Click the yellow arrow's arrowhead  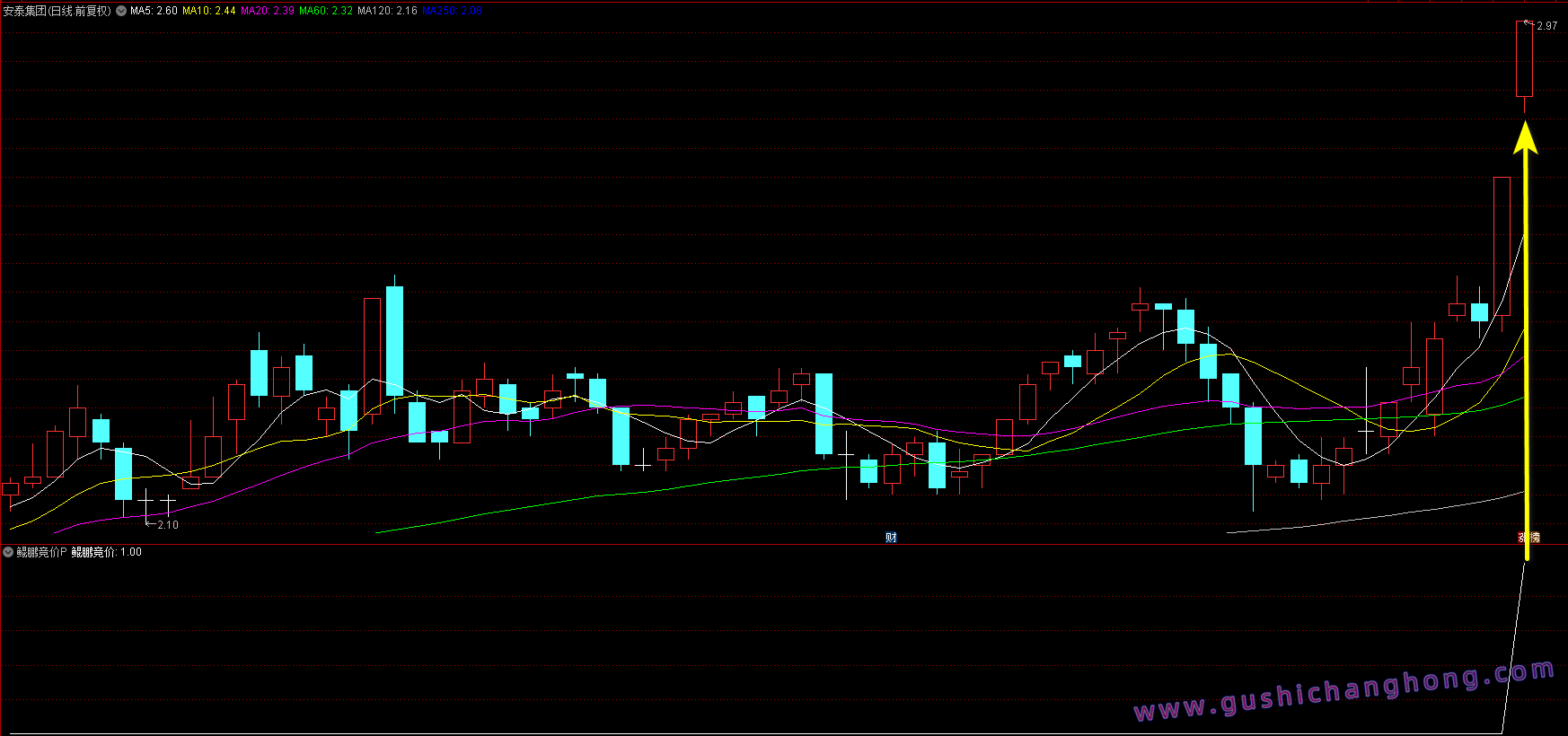coord(1525,138)
